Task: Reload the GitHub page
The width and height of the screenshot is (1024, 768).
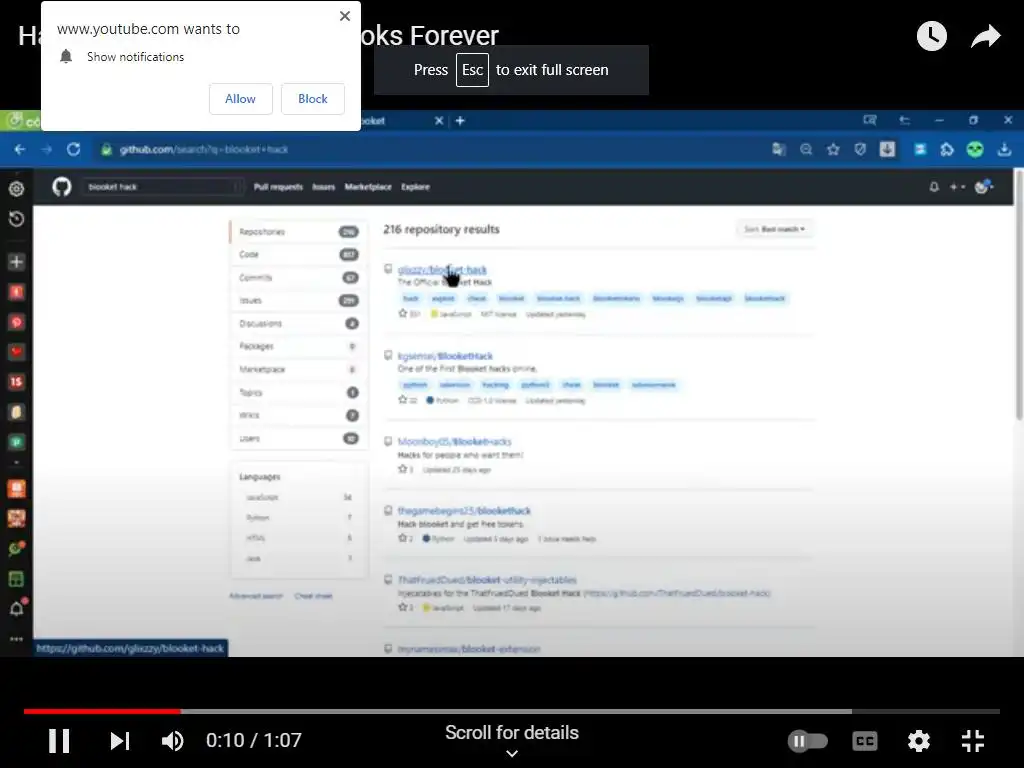Action: coord(73,150)
